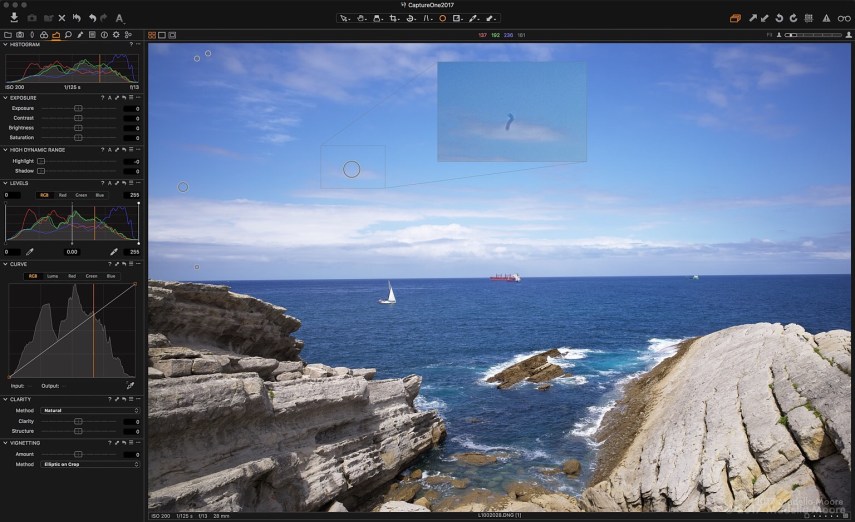Reset the Levels panel with its reset arrow
Viewport: 855px width, 522px height.
point(124,183)
